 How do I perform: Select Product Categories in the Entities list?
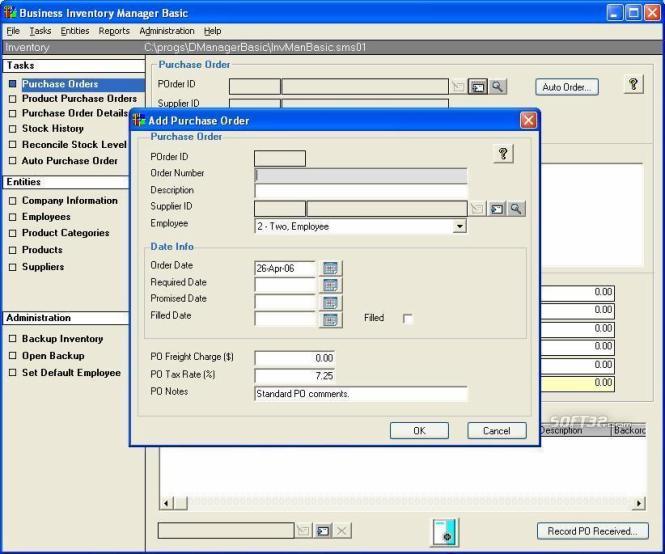tap(65, 233)
